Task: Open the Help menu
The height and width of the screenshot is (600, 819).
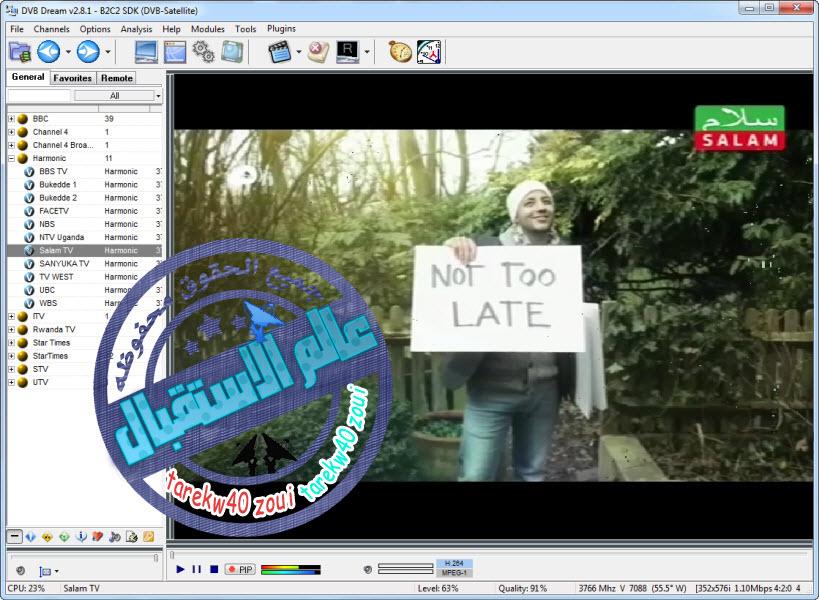Action: coord(171,29)
